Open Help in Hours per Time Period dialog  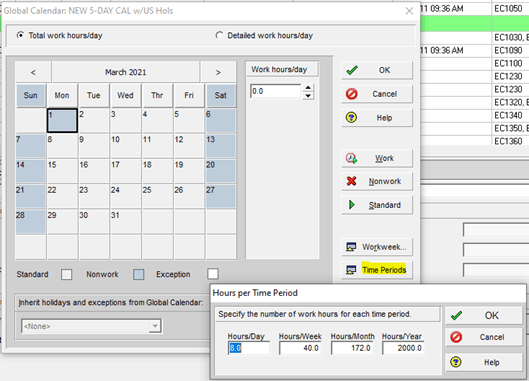(x=483, y=362)
